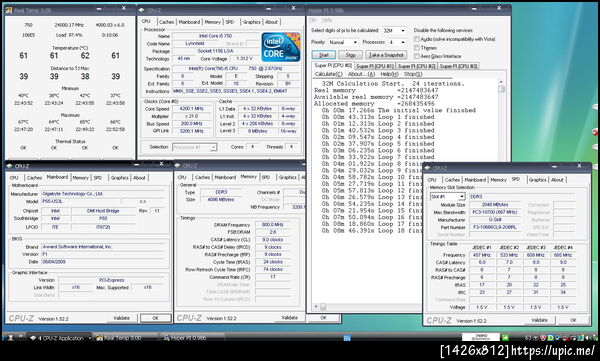Switch to Real Temp 3.00 from the taskbar
Image resolution: width=600 pixels, height=361 pixels.
pyautogui.click(x=126, y=338)
